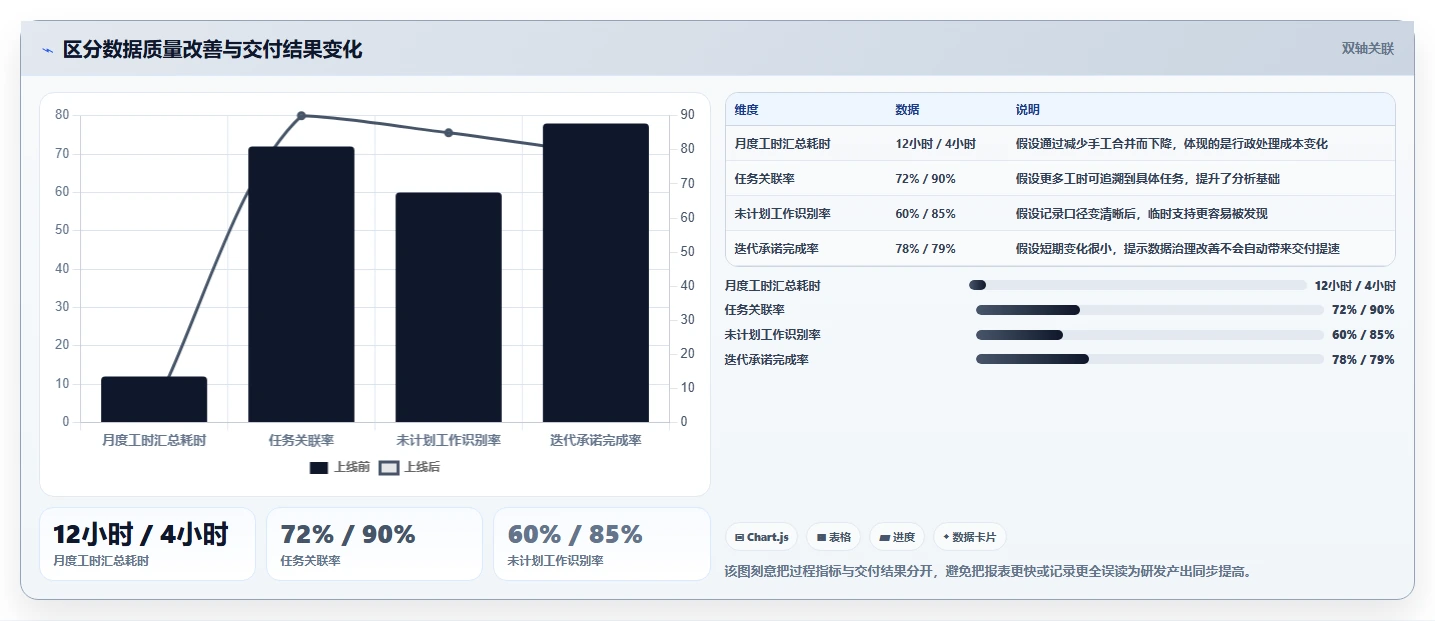Click the spark icon beside the card title
Viewport: 1435px width, 621px height.
pos(47,50)
